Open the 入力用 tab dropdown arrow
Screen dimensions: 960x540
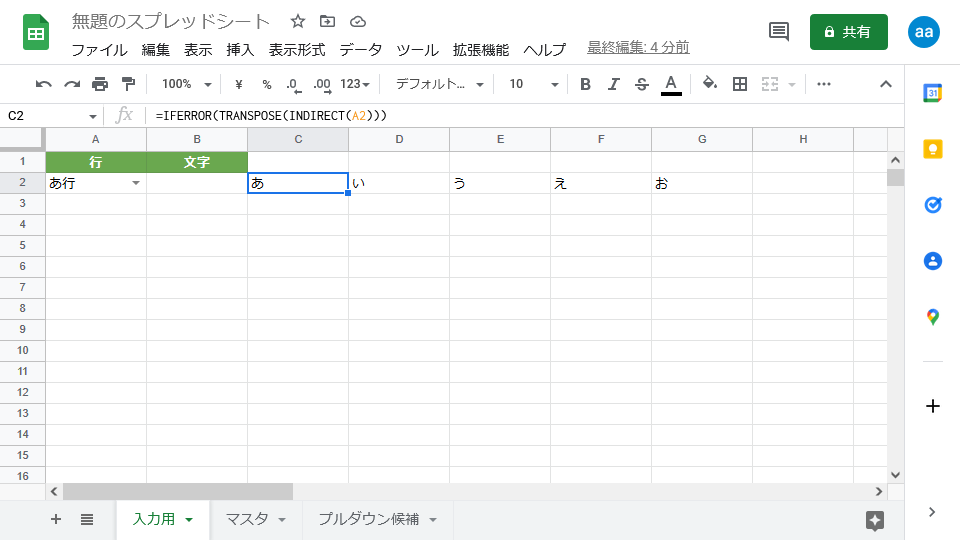pos(189,520)
